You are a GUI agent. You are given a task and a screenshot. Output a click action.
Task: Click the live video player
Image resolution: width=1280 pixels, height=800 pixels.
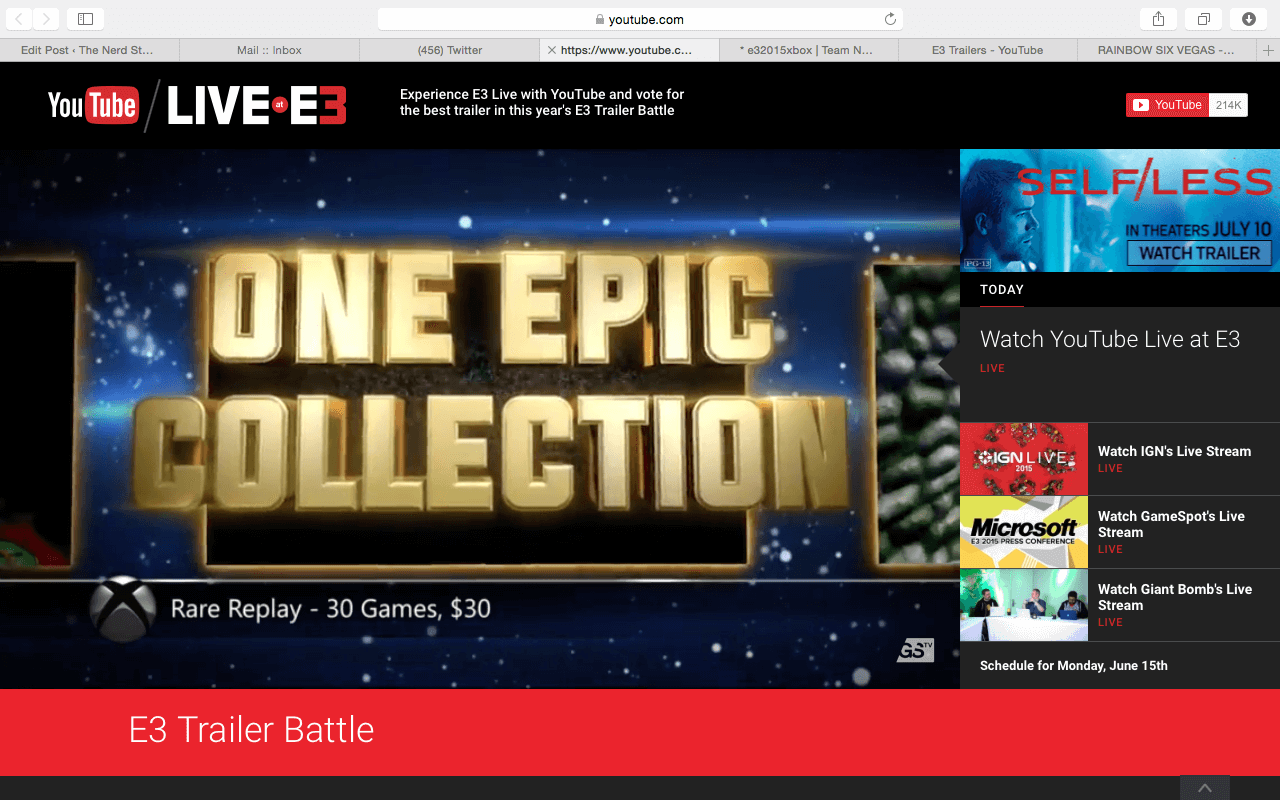tap(480, 419)
